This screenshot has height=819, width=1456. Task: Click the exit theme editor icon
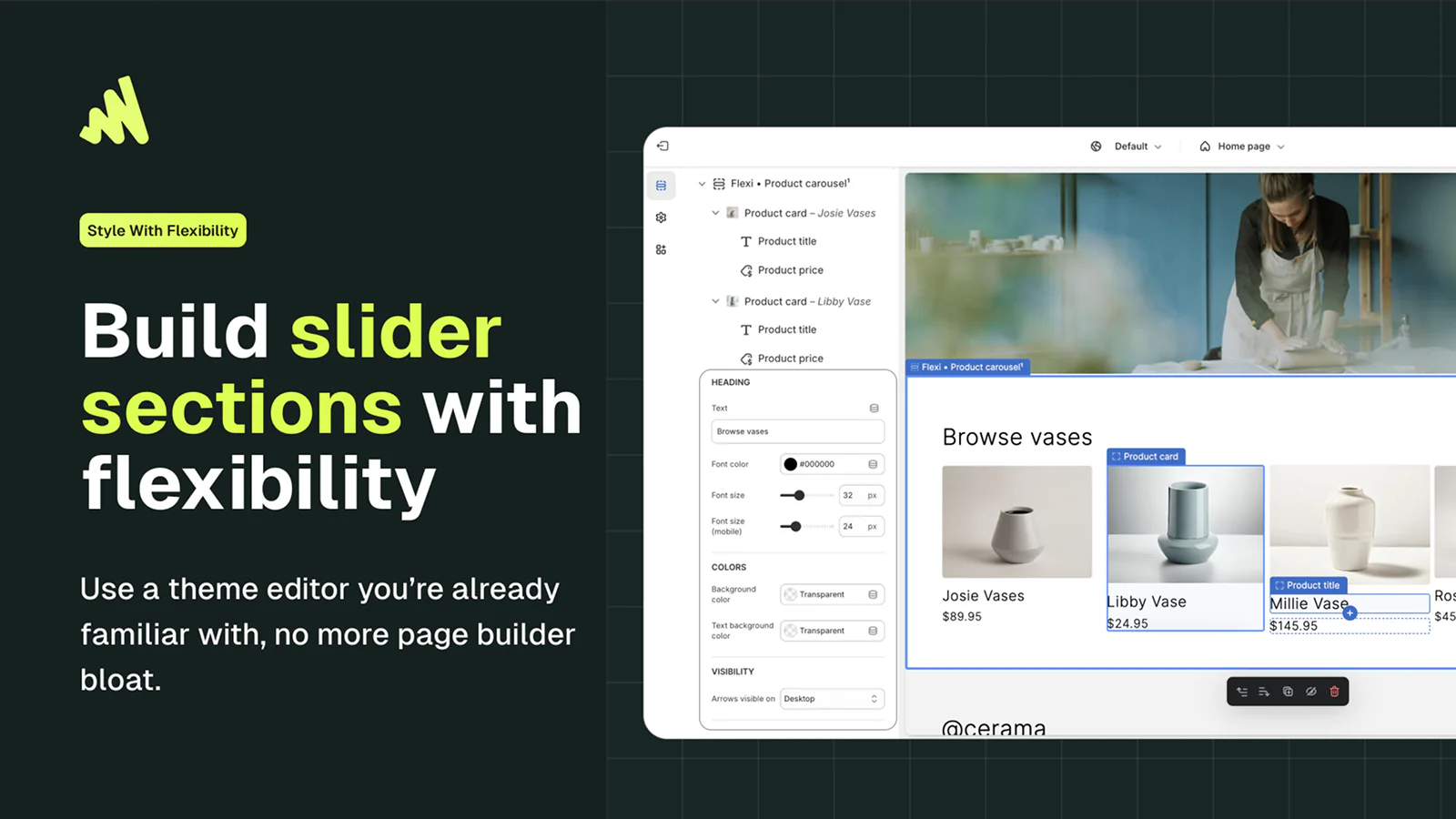coord(663,146)
